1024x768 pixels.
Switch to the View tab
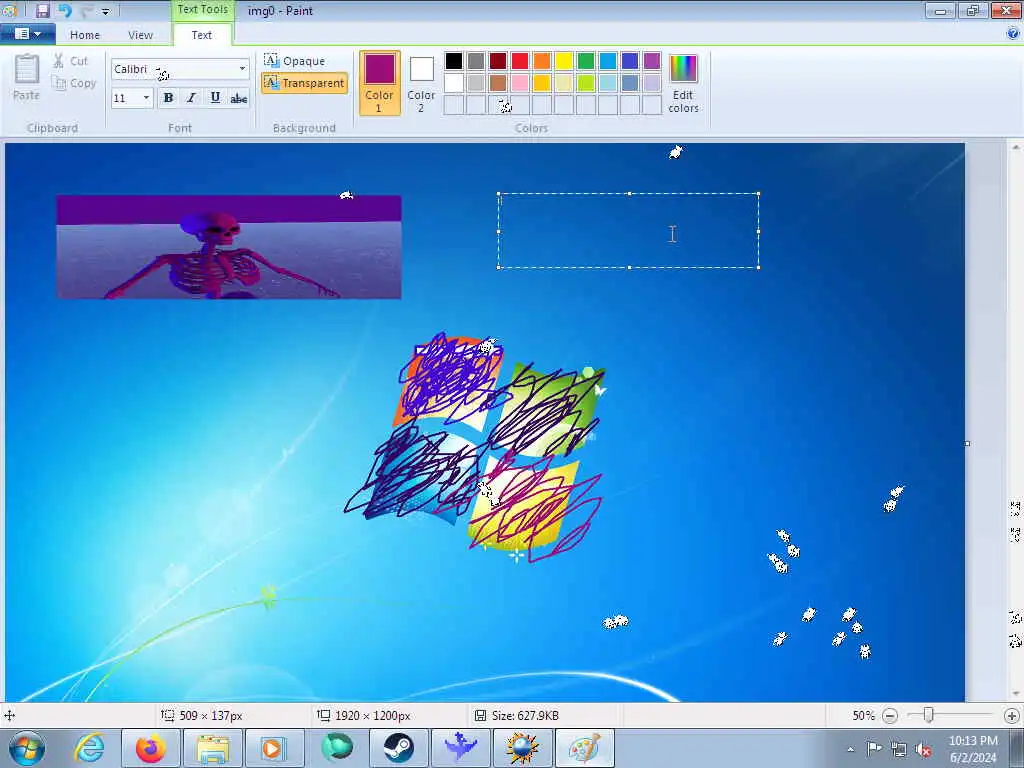(140, 35)
